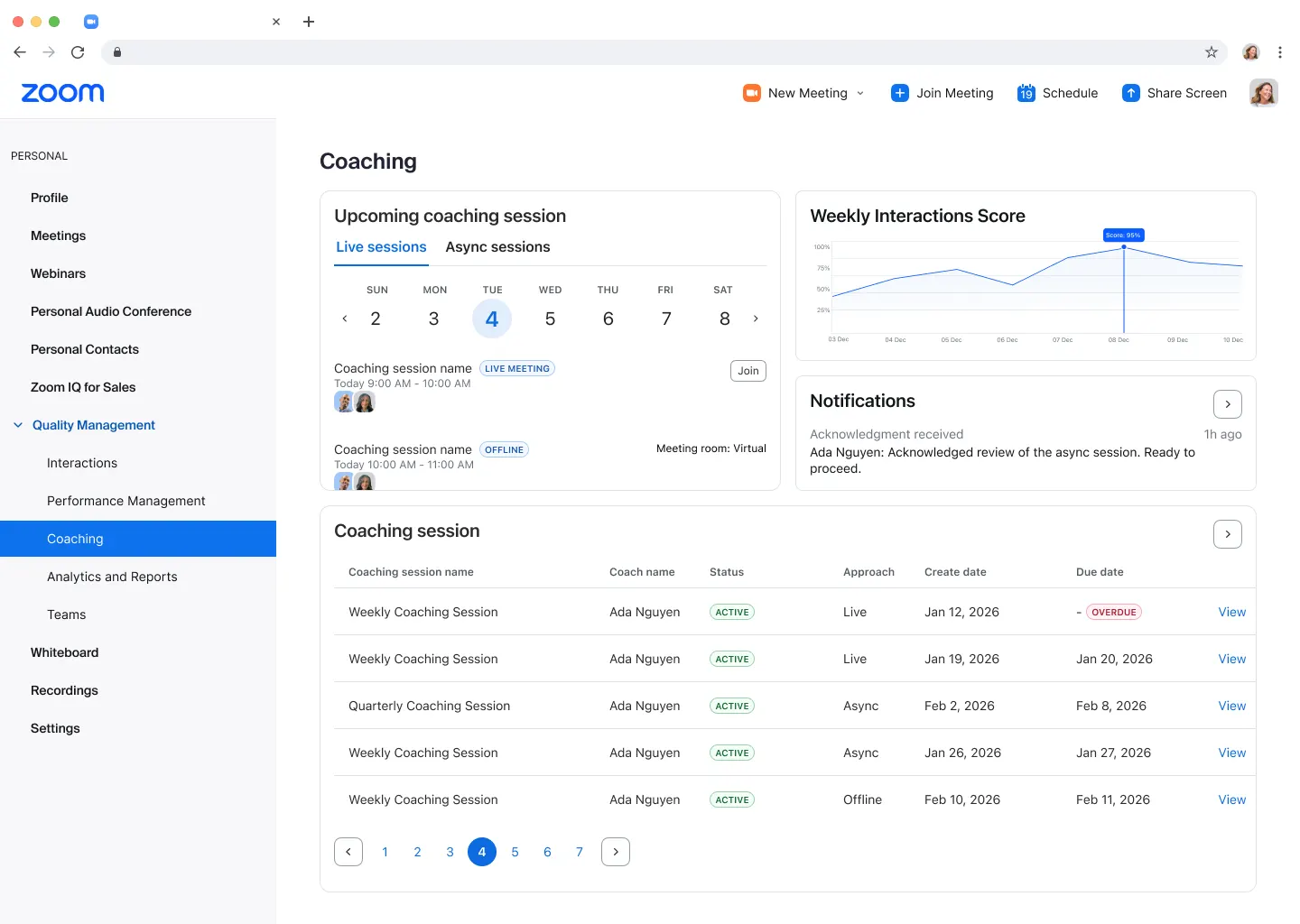The image size is (1300, 924).
Task: Open the Schedule calendar icon
Action: coord(1026,93)
